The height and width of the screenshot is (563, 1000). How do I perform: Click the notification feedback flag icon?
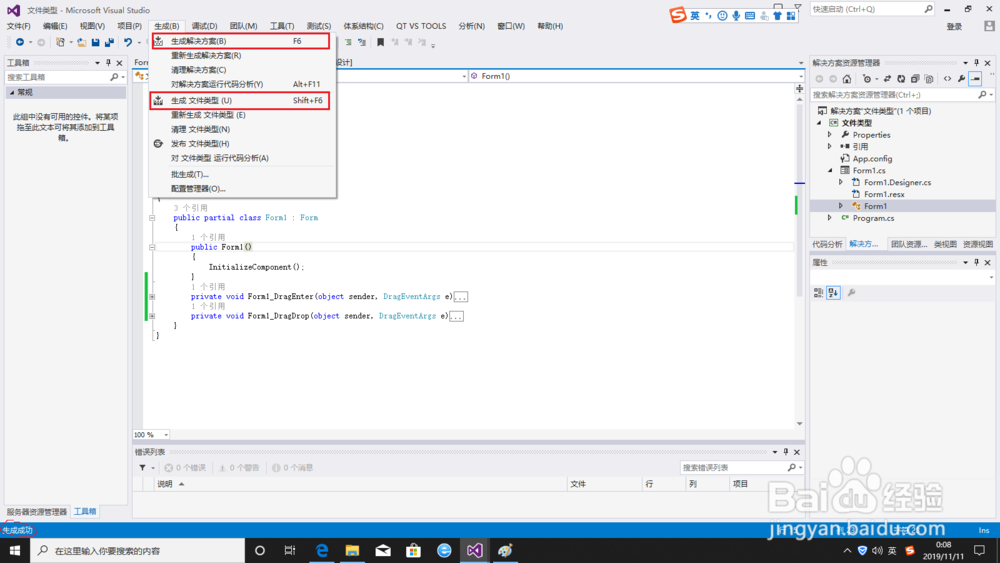797,7
